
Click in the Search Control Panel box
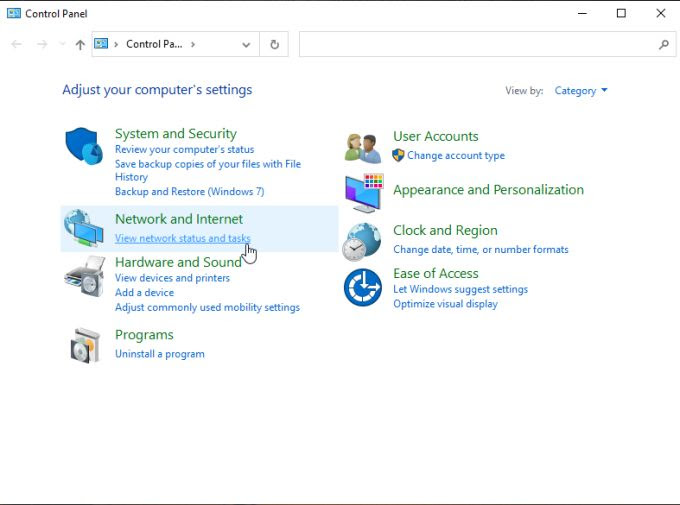coord(480,45)
